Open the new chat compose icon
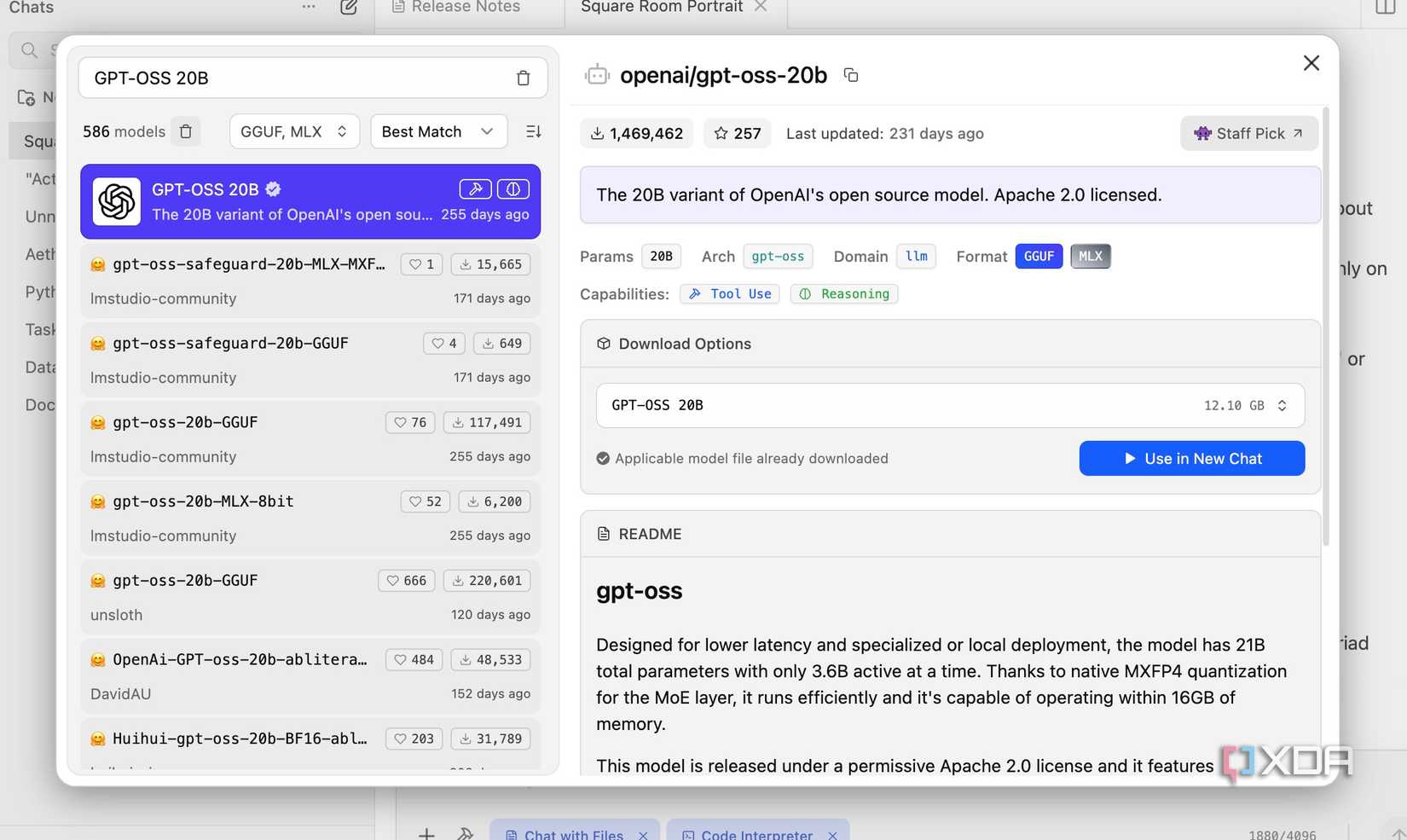The image size is (1407, 840). coord(349,7)
